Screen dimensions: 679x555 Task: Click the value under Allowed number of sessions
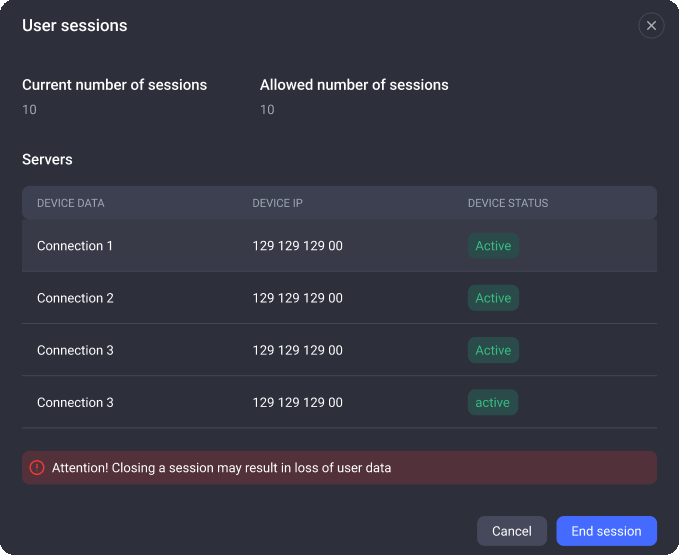267,110
